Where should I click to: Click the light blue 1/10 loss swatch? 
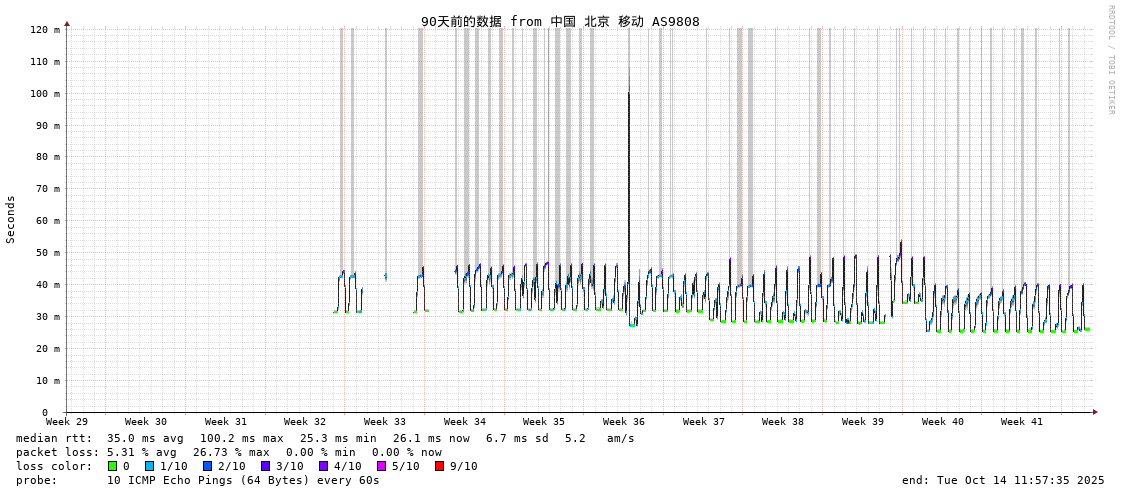coord(149,466)
